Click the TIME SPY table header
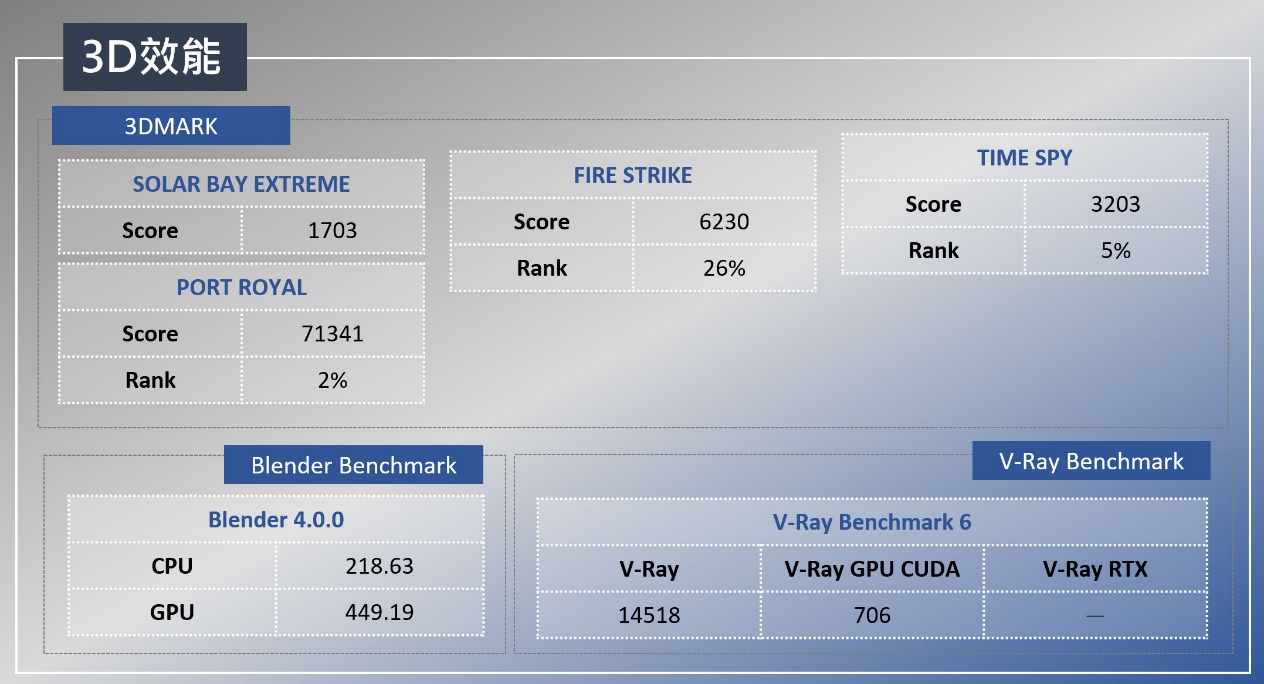This screenshot has width=1264, height=684. tap(1024, 157)
